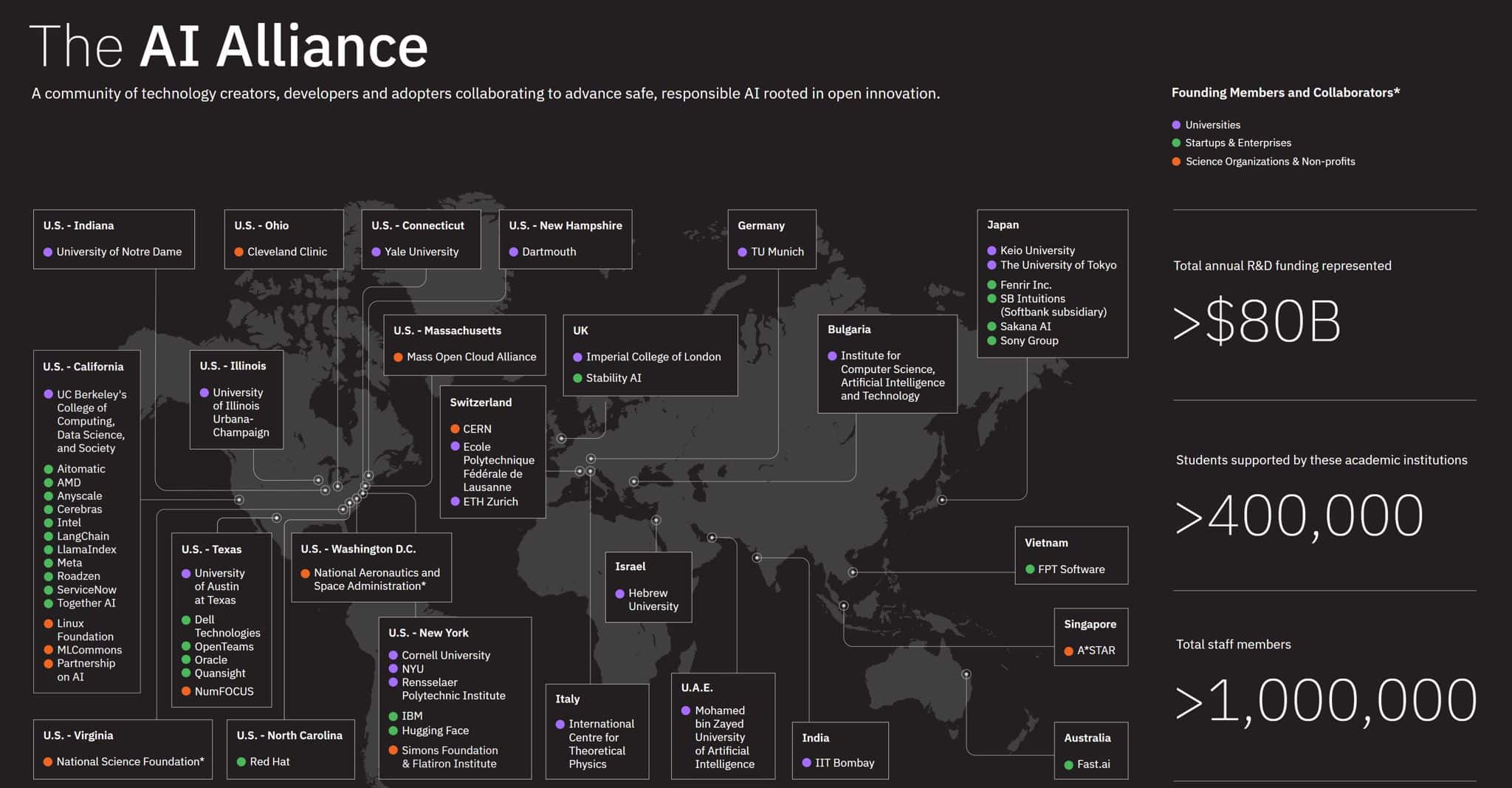Select the Meta entry in the California list

(x=69, y=563)
